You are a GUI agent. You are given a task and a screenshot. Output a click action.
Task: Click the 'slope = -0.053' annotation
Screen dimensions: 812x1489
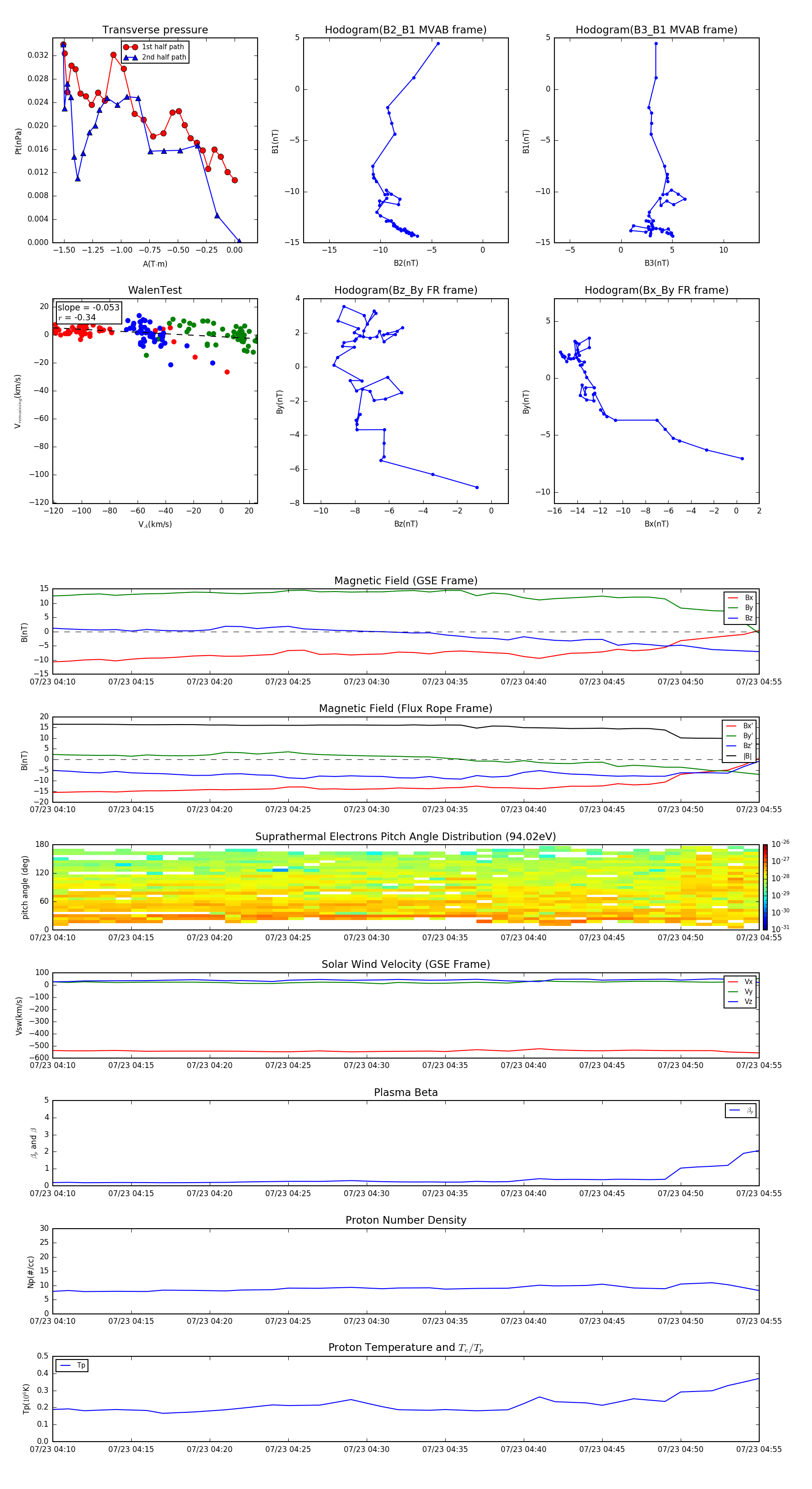point(88,308)
